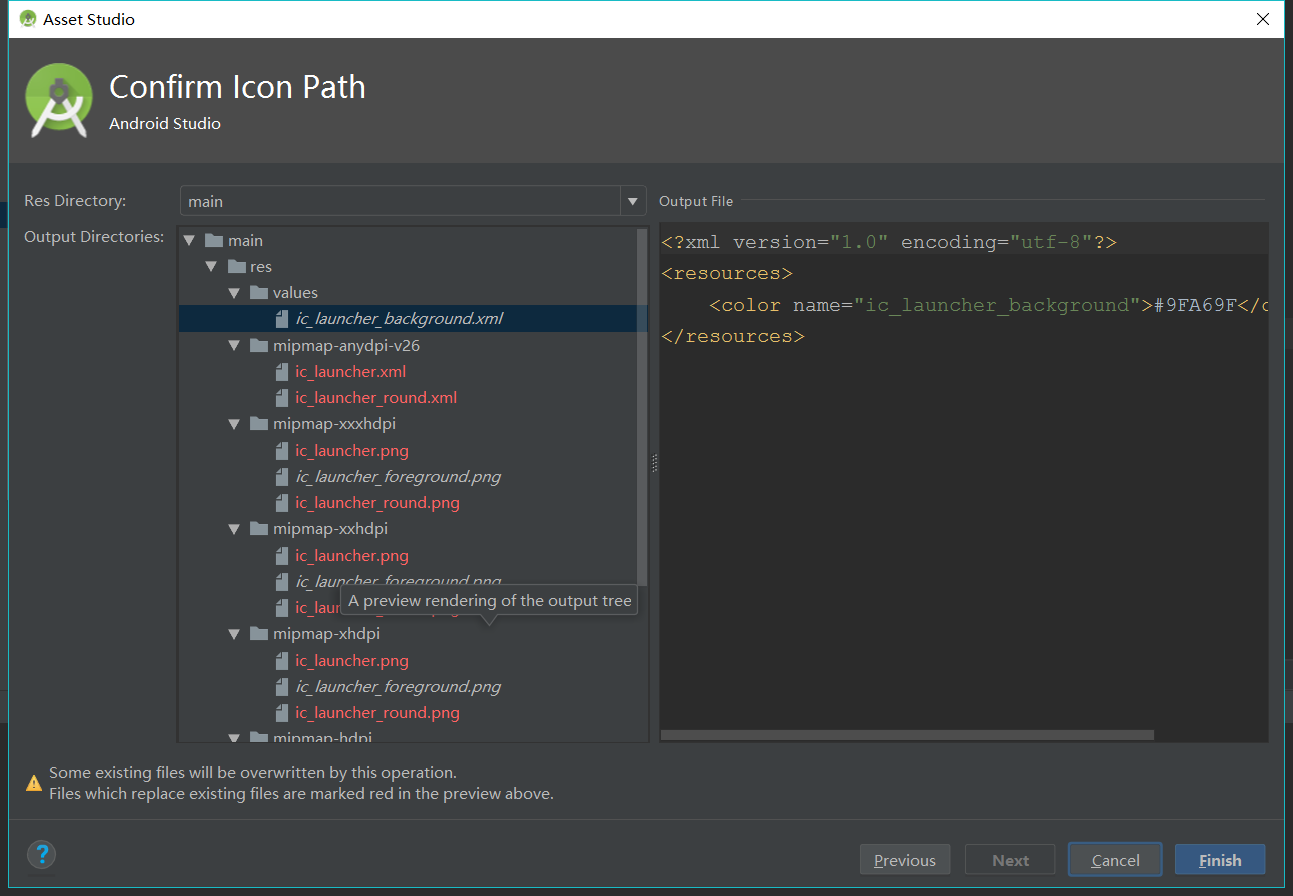Collapse the mipmap-xxhdpi folder
This screenshot has height=896, width=1293.
click(234, 529)
